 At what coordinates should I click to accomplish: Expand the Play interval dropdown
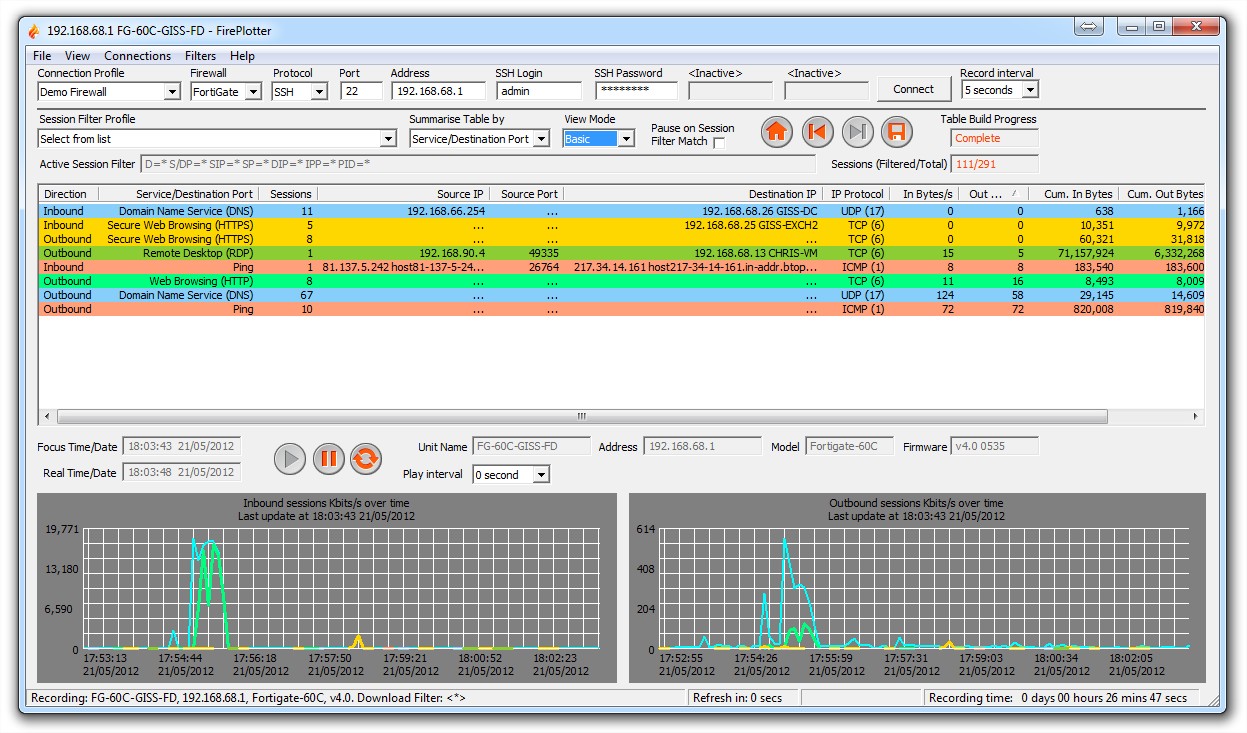coord(541,475)
